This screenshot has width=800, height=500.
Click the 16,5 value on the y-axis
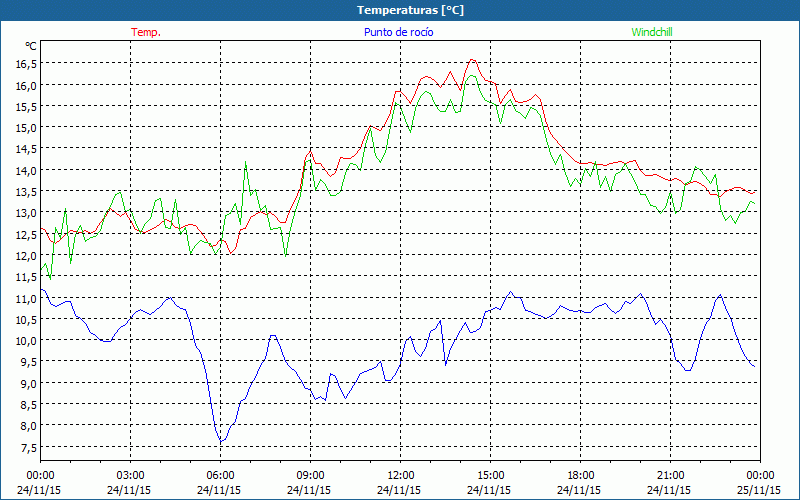click(x=27, y=64)
